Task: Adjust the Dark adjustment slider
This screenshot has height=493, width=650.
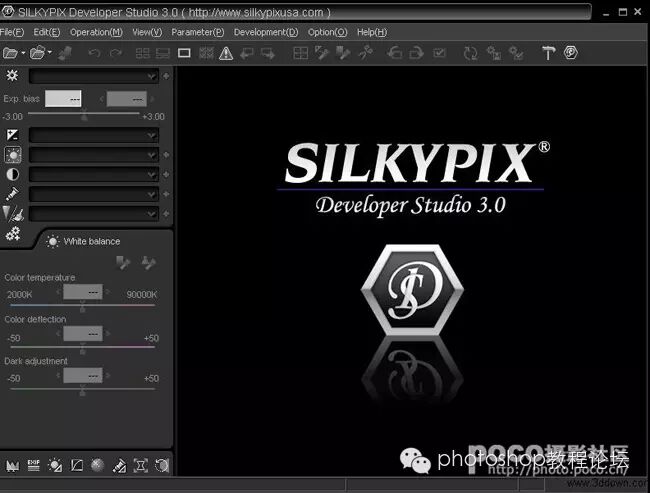Action: pos(82,390)
